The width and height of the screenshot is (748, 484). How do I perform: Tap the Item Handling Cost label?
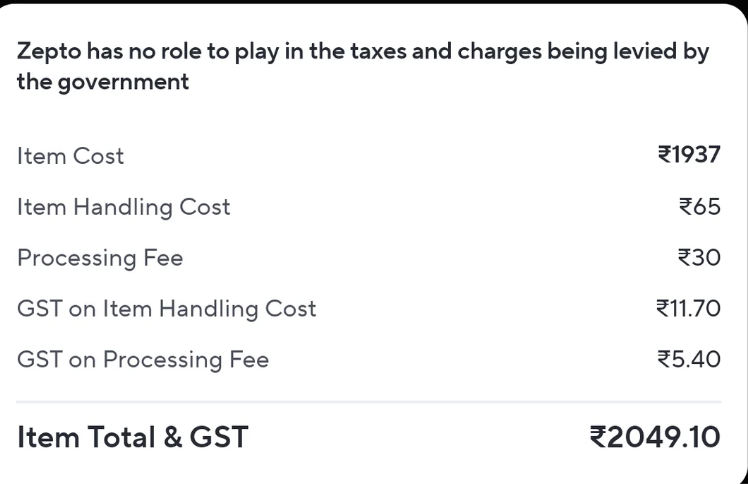123,207
